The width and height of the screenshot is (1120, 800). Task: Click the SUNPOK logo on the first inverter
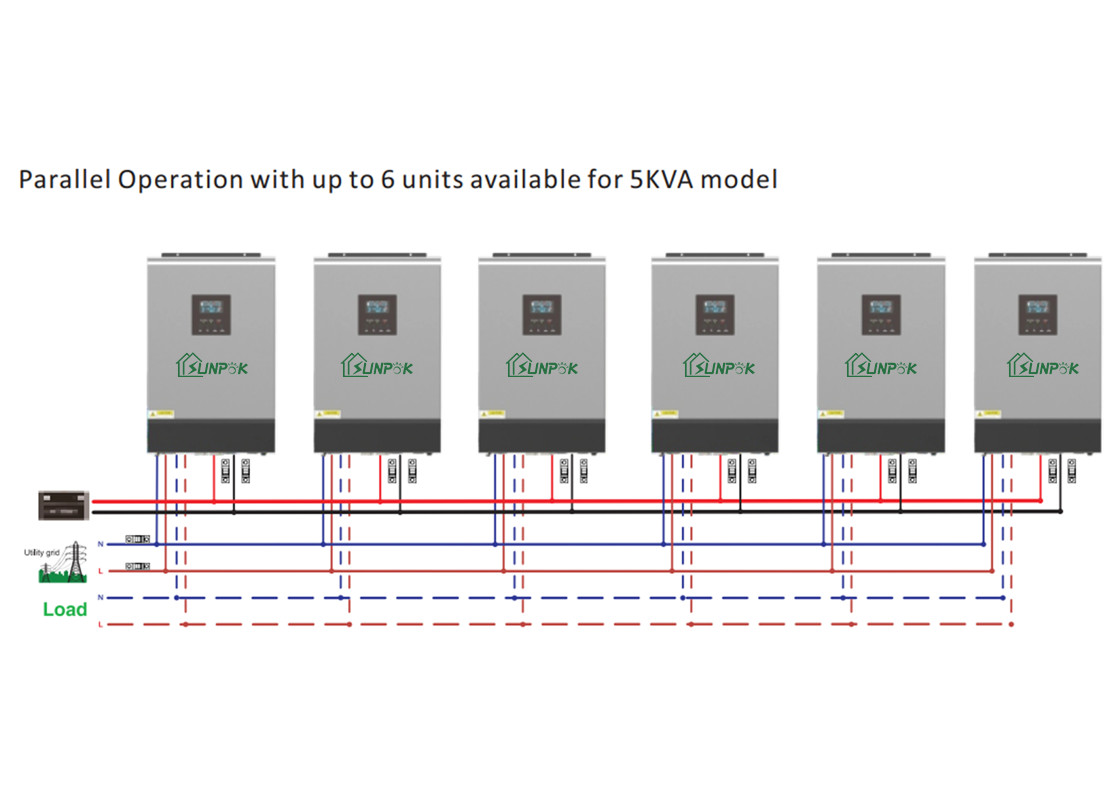click(211, 367)
